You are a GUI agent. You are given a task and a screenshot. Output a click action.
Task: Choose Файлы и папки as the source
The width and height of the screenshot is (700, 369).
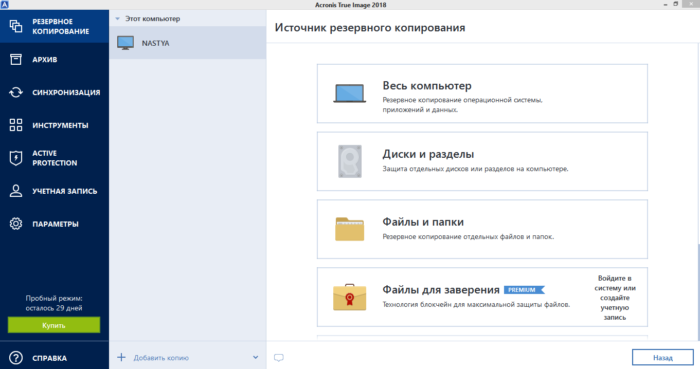point(482,229)
